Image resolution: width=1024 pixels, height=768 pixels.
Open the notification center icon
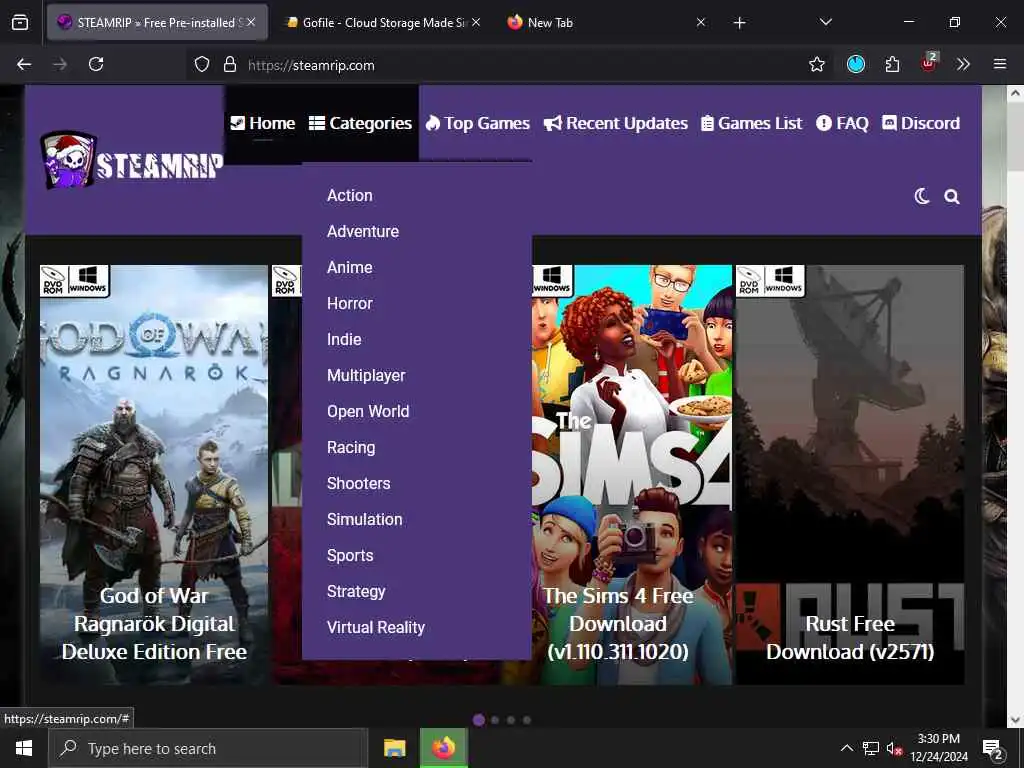click(x=993, y=750)
